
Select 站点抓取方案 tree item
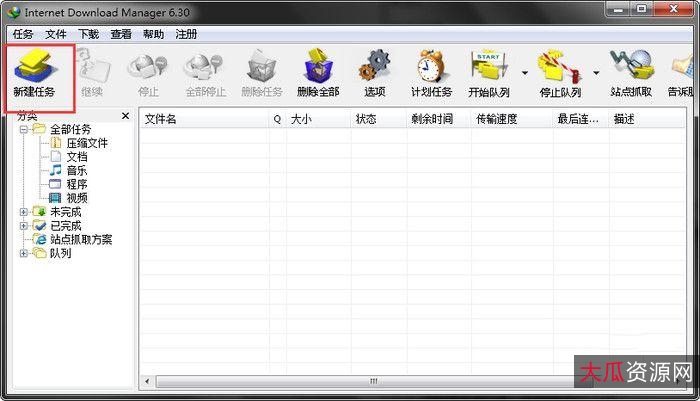[81, 240]
